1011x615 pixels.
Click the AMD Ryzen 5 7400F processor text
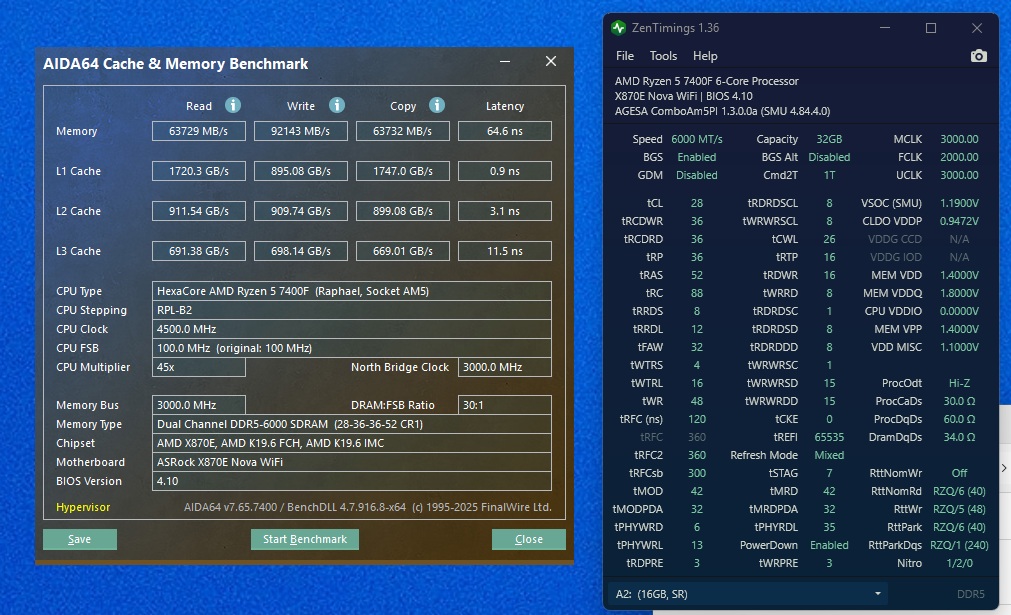click(x=706, y=81)
